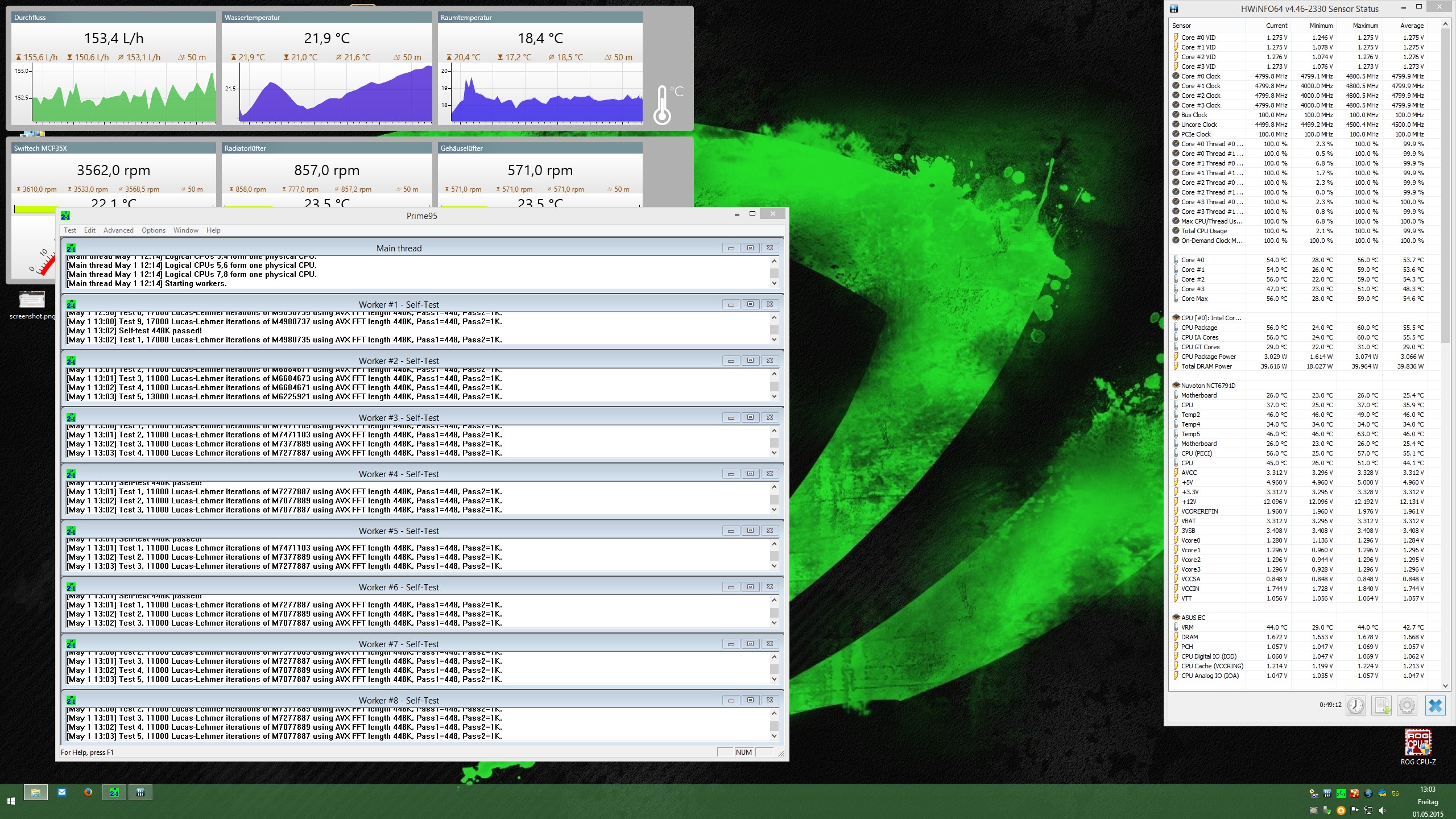The width and height of the screenshot is (1456, 819).
Task: Open HWiNFO sensor settings gear
Action: point(1407,705)
